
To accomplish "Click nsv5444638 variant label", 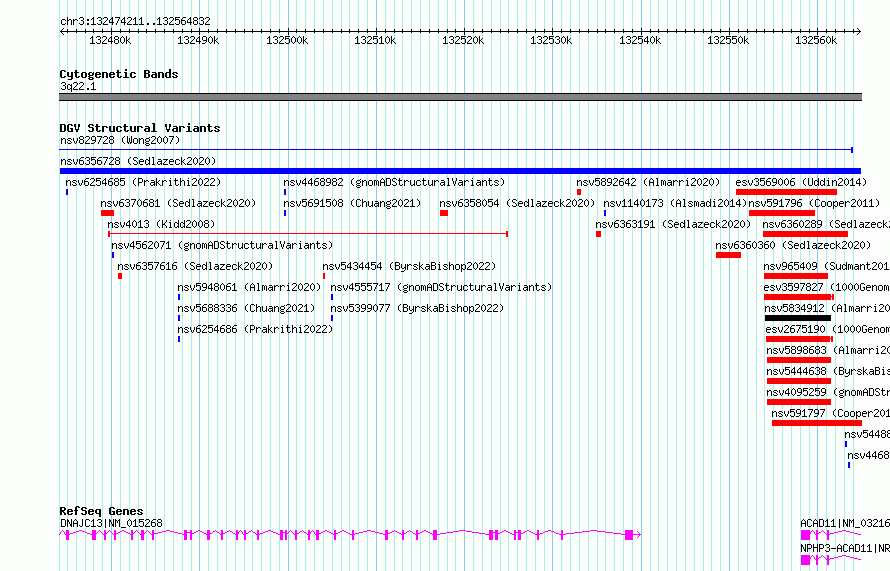I will [x=828, y=371].
